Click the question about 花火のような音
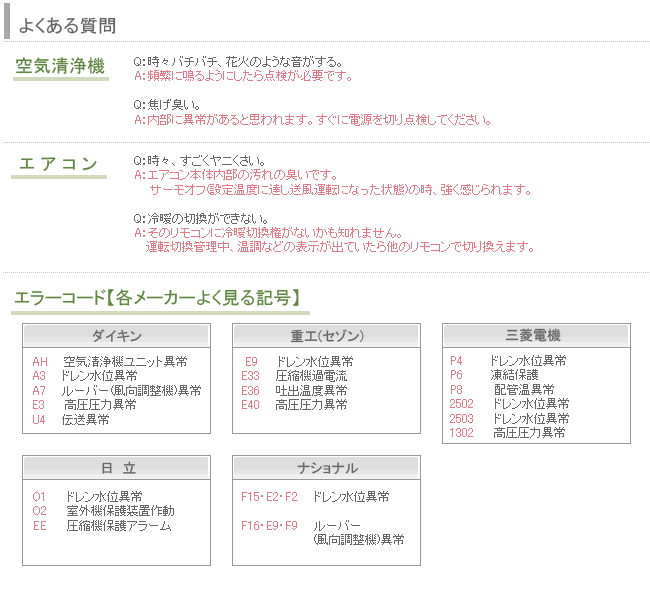The width and height of the screenshot is (650, 589). pyautogui.click(x=238, y=62)
